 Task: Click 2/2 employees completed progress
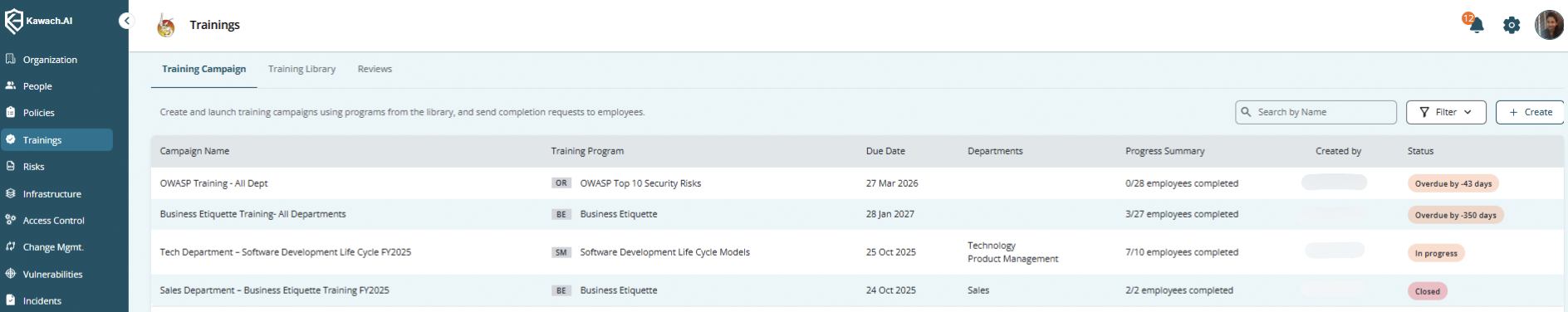[1179, 290]
